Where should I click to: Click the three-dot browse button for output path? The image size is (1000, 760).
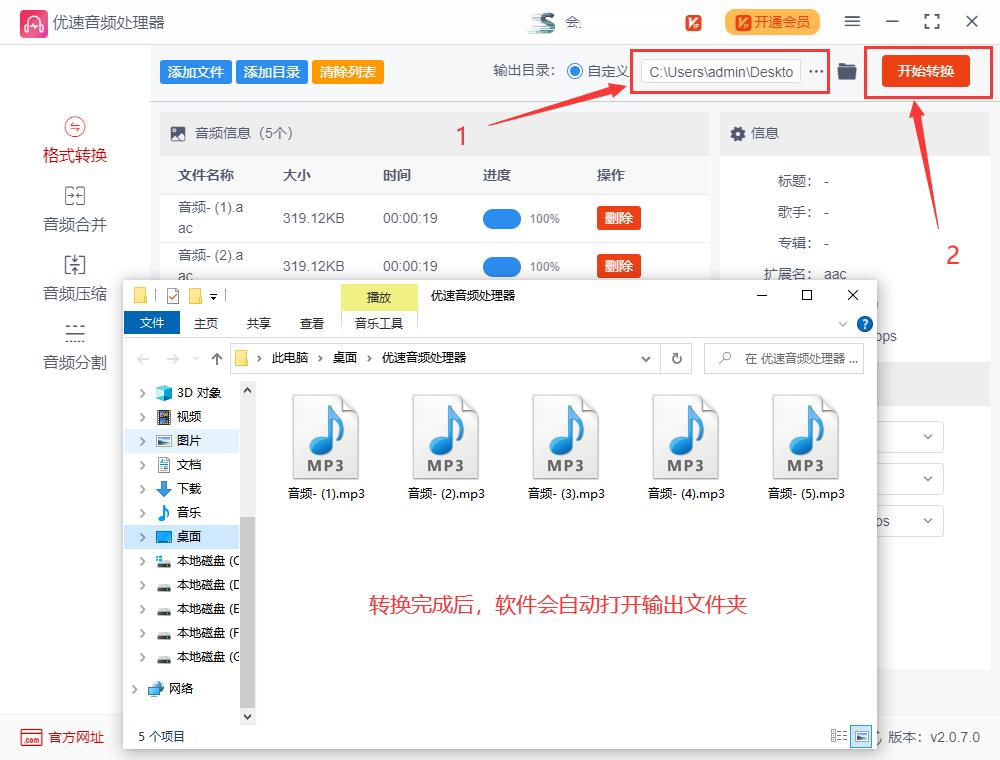816,71
